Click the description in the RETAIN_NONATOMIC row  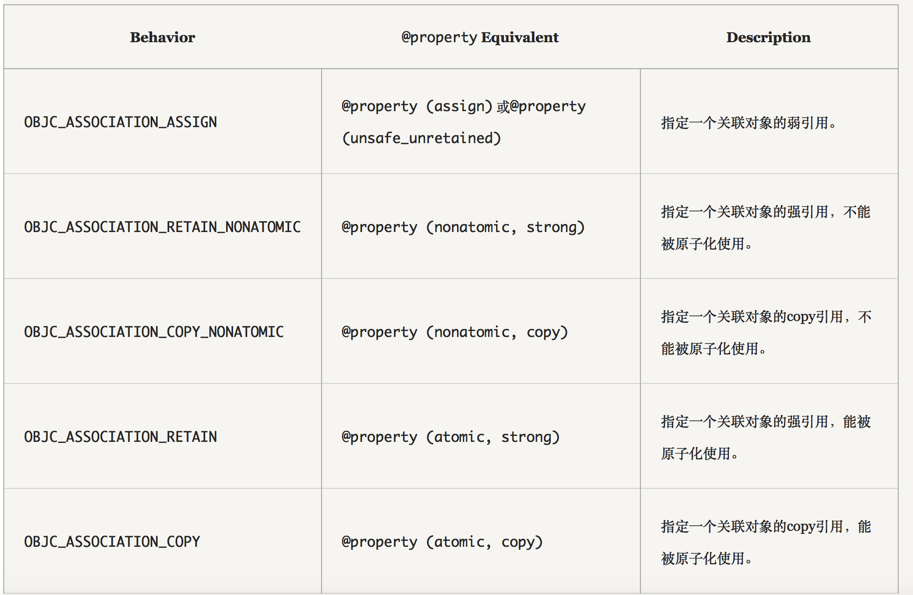[x=765, y=227]
